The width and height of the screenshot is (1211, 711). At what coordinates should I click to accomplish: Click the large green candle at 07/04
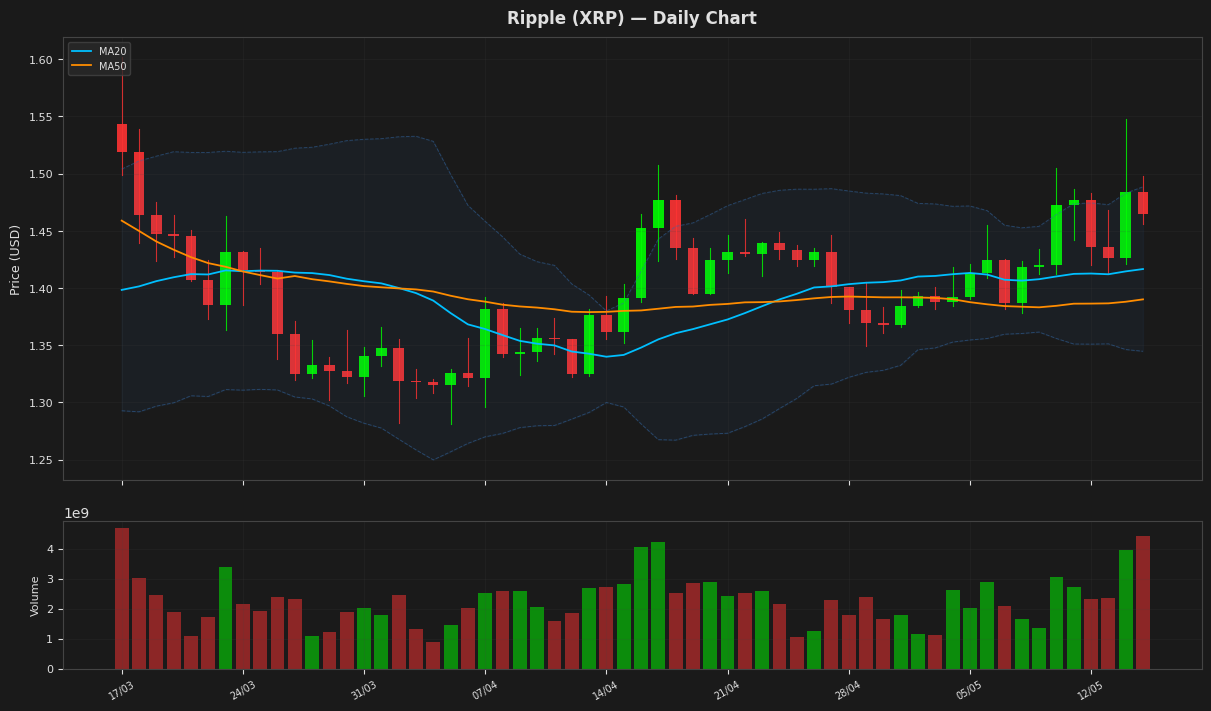(x=485, y=343)
